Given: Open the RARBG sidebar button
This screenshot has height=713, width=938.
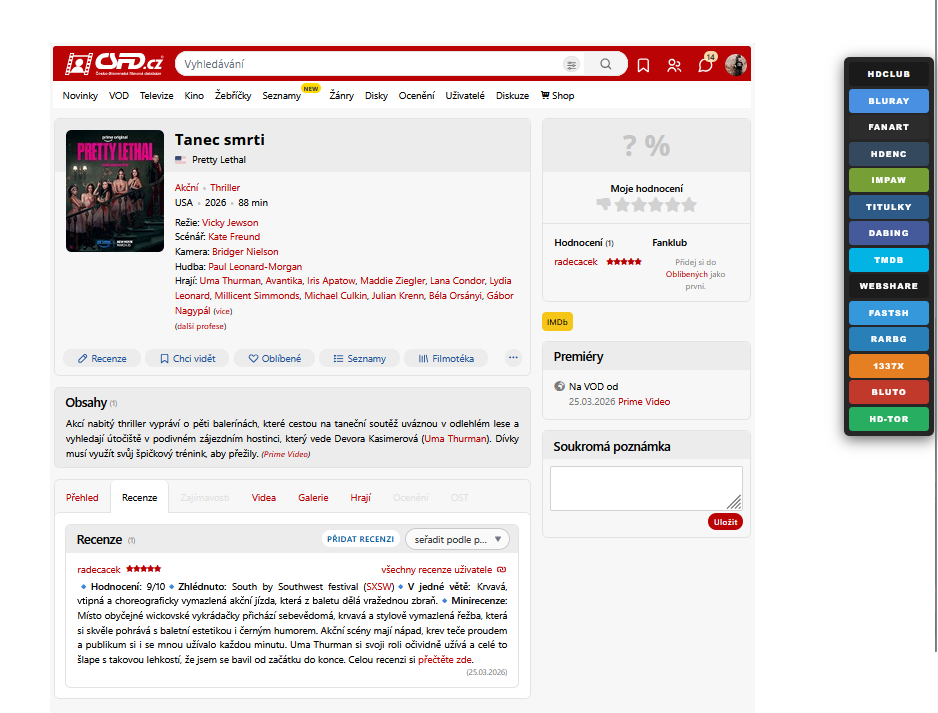Looking at the screenshot, I should pyautogui.click(x=888, y=339).
